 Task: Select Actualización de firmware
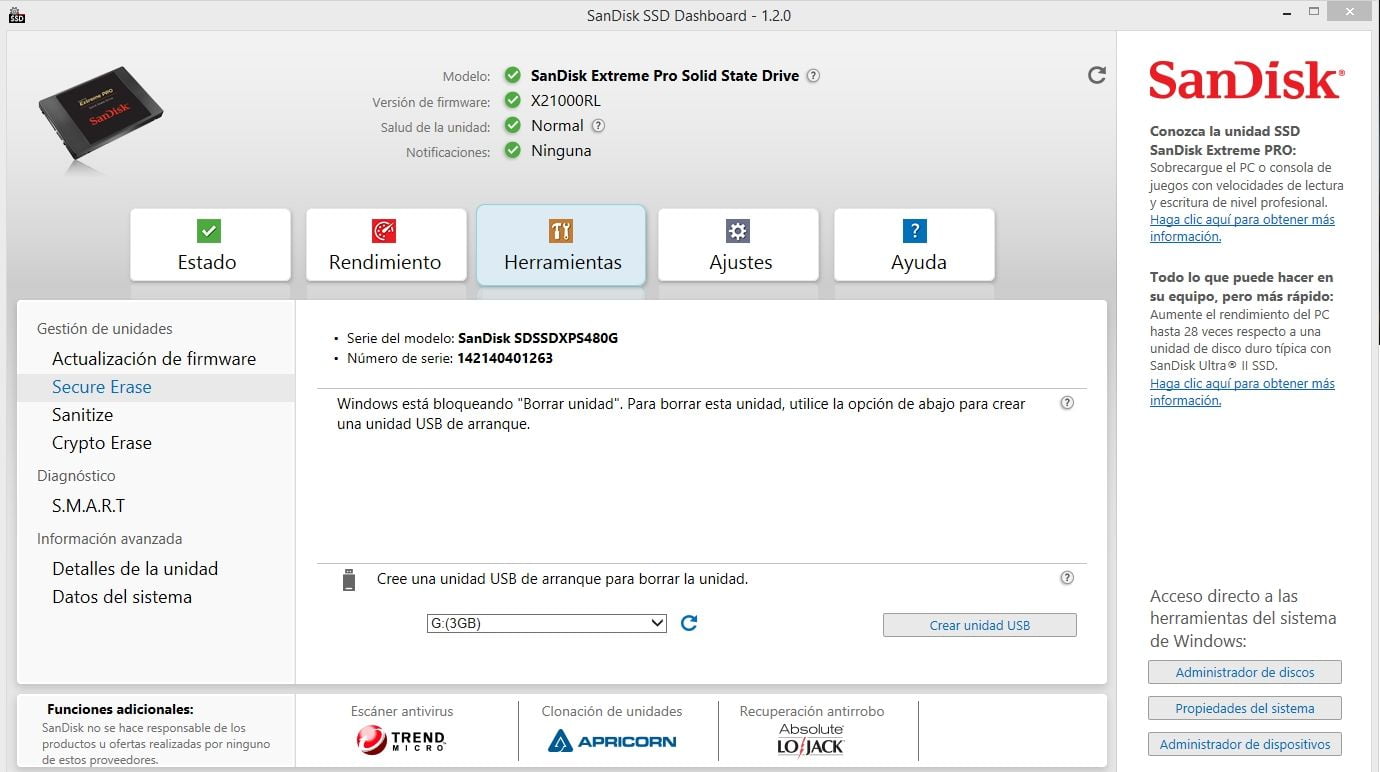click(x=154, y=359)
